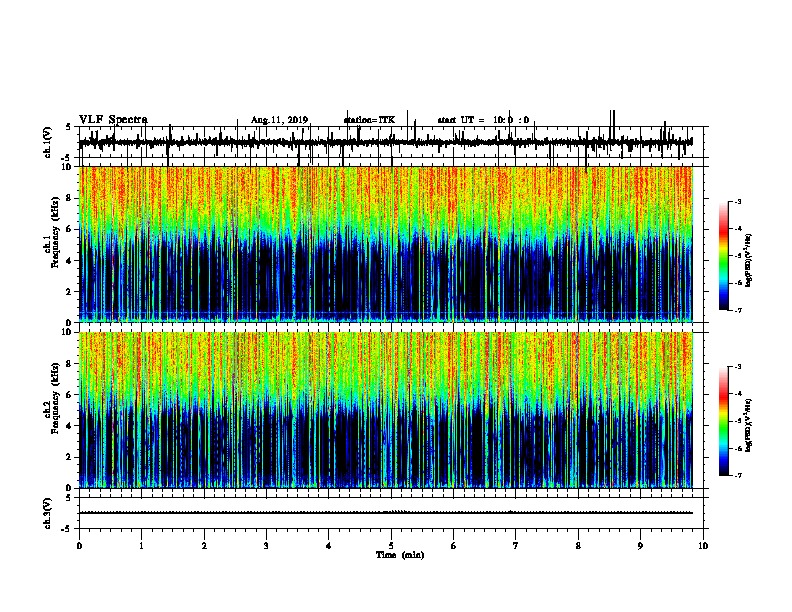Click "-7" on the ch.2 colorbar
792x612 pixels.
[x=738, y=475]
